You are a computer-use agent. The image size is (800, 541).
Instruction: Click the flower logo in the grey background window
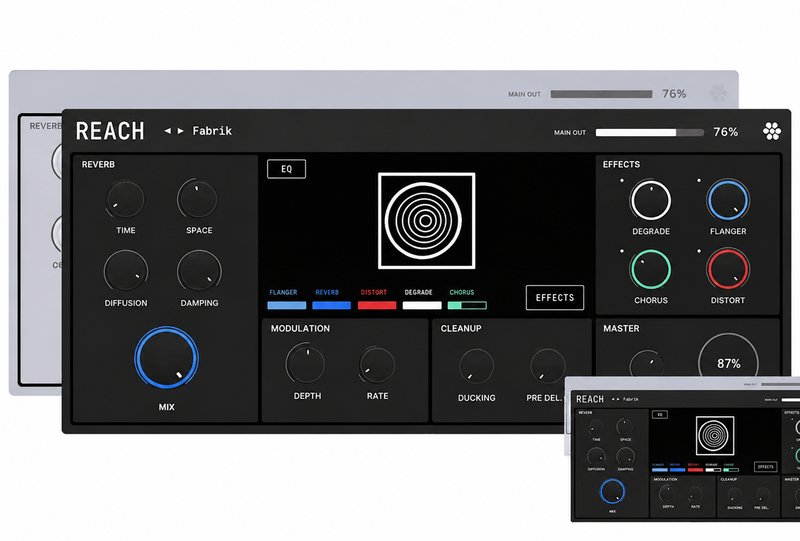tap(718, 93)
